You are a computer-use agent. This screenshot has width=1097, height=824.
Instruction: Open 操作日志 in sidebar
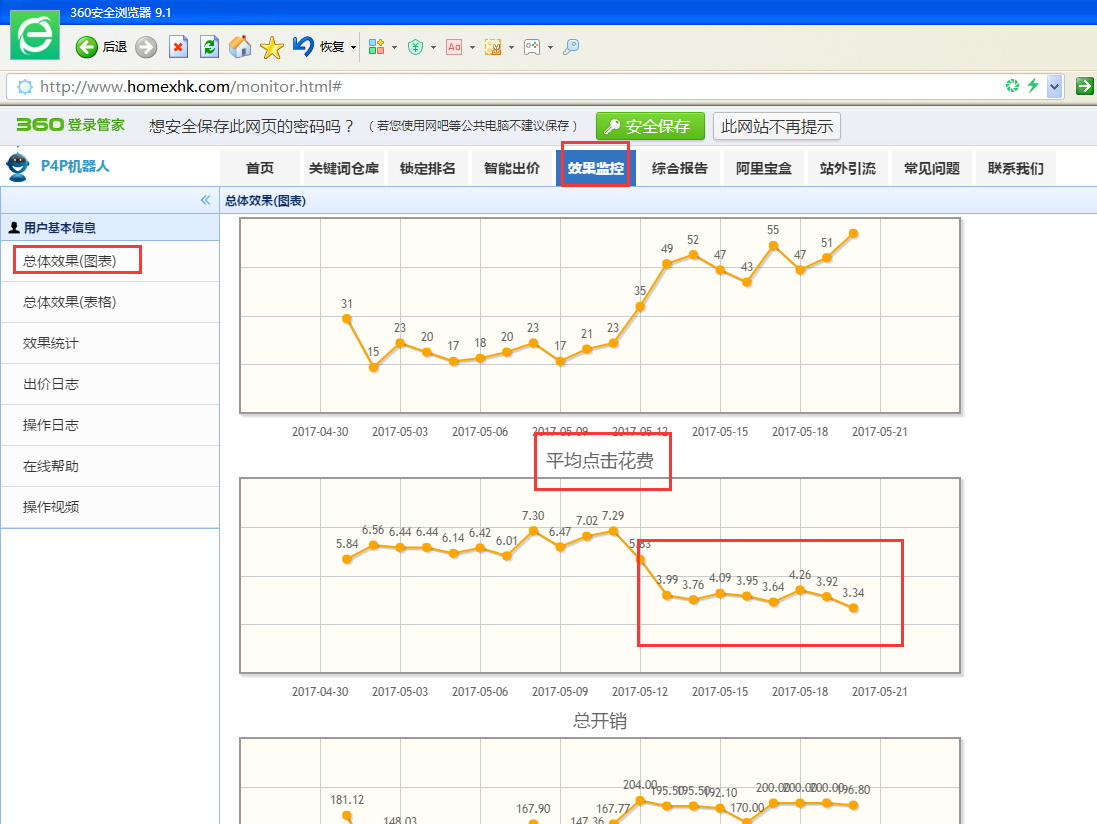coord(110,425)
